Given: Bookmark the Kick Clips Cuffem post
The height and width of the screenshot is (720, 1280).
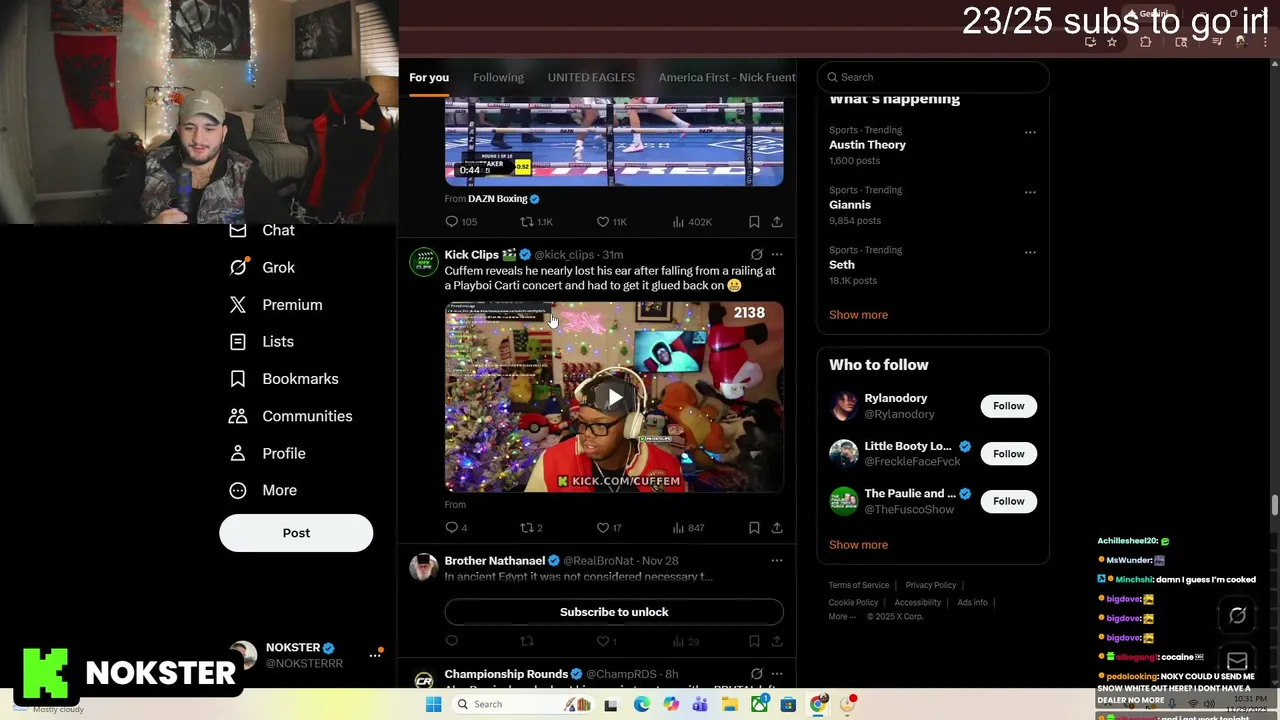Looking at the screenshot, I should pos(754,528).
